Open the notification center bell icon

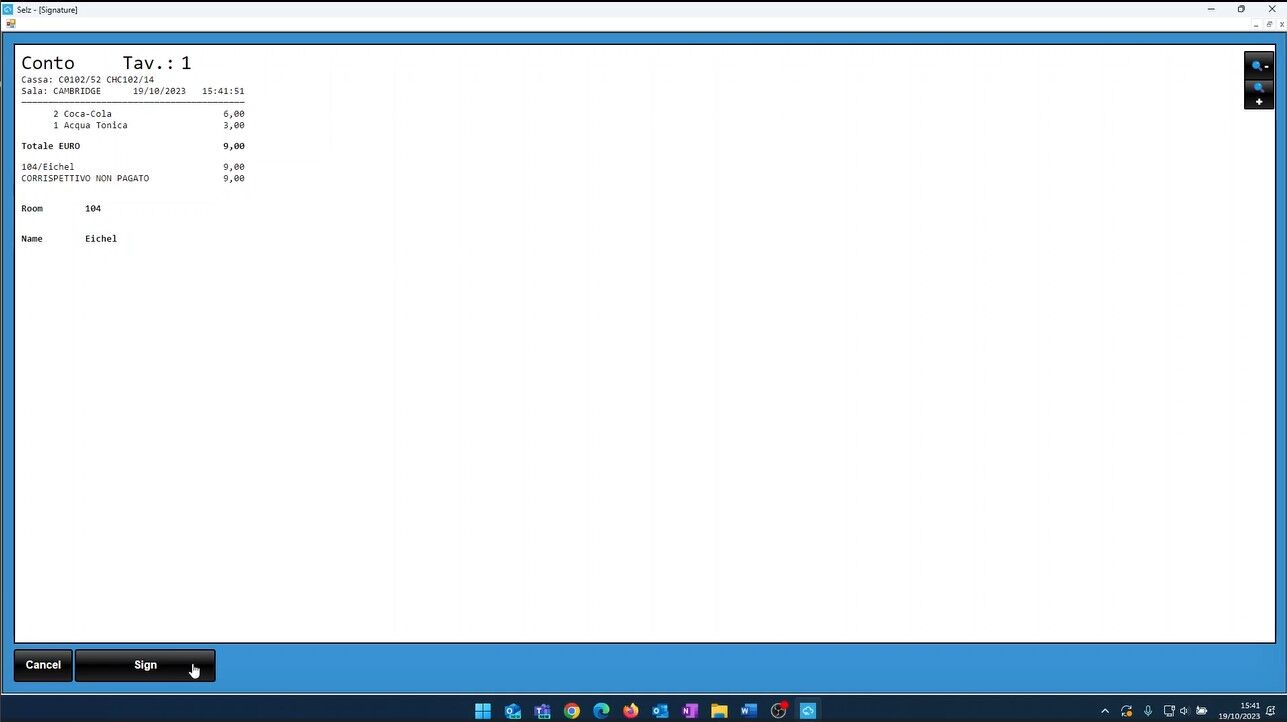pyautogui.click(x=1270, y=711)
